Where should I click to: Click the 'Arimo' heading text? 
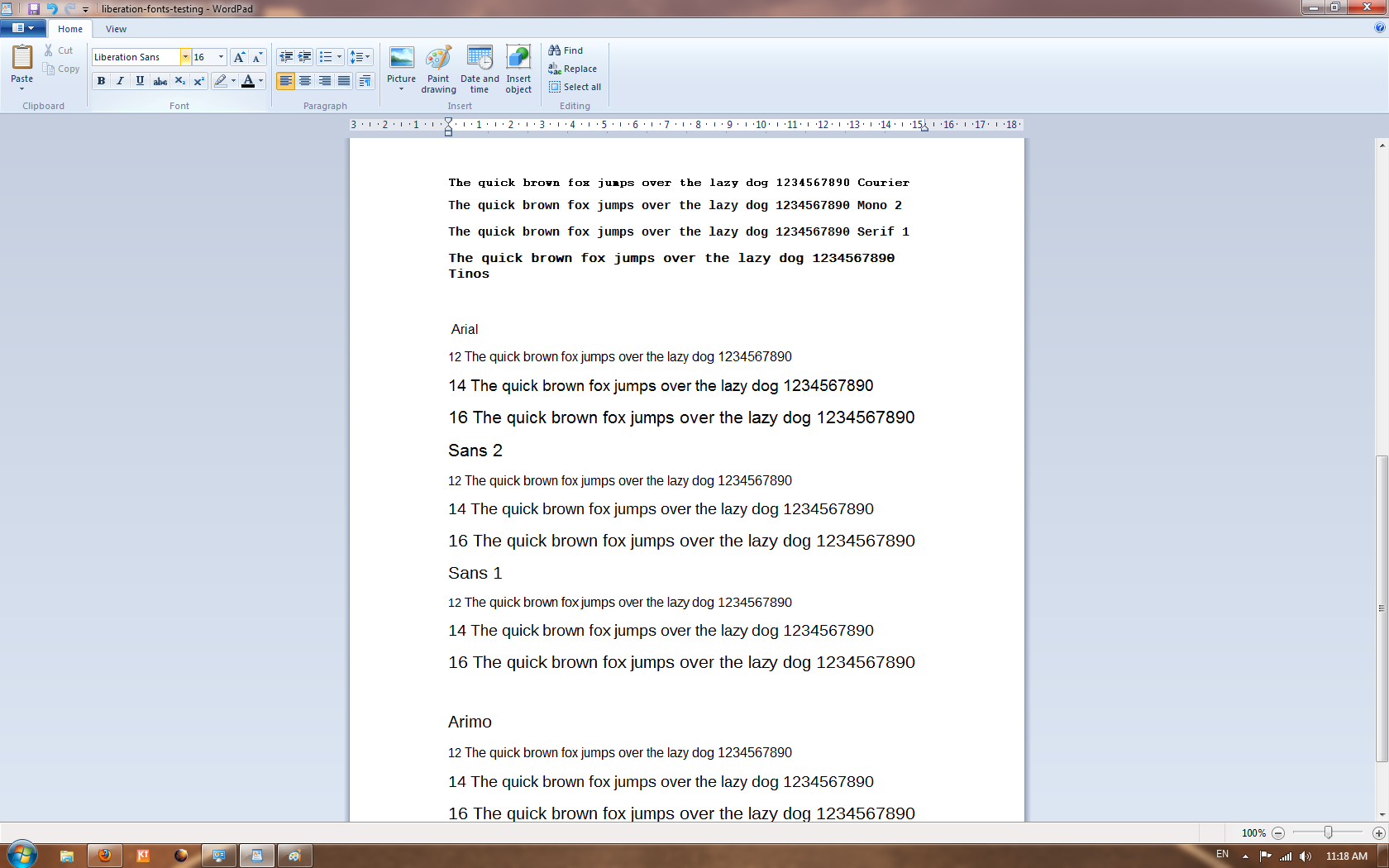click(x=470, y=722)
